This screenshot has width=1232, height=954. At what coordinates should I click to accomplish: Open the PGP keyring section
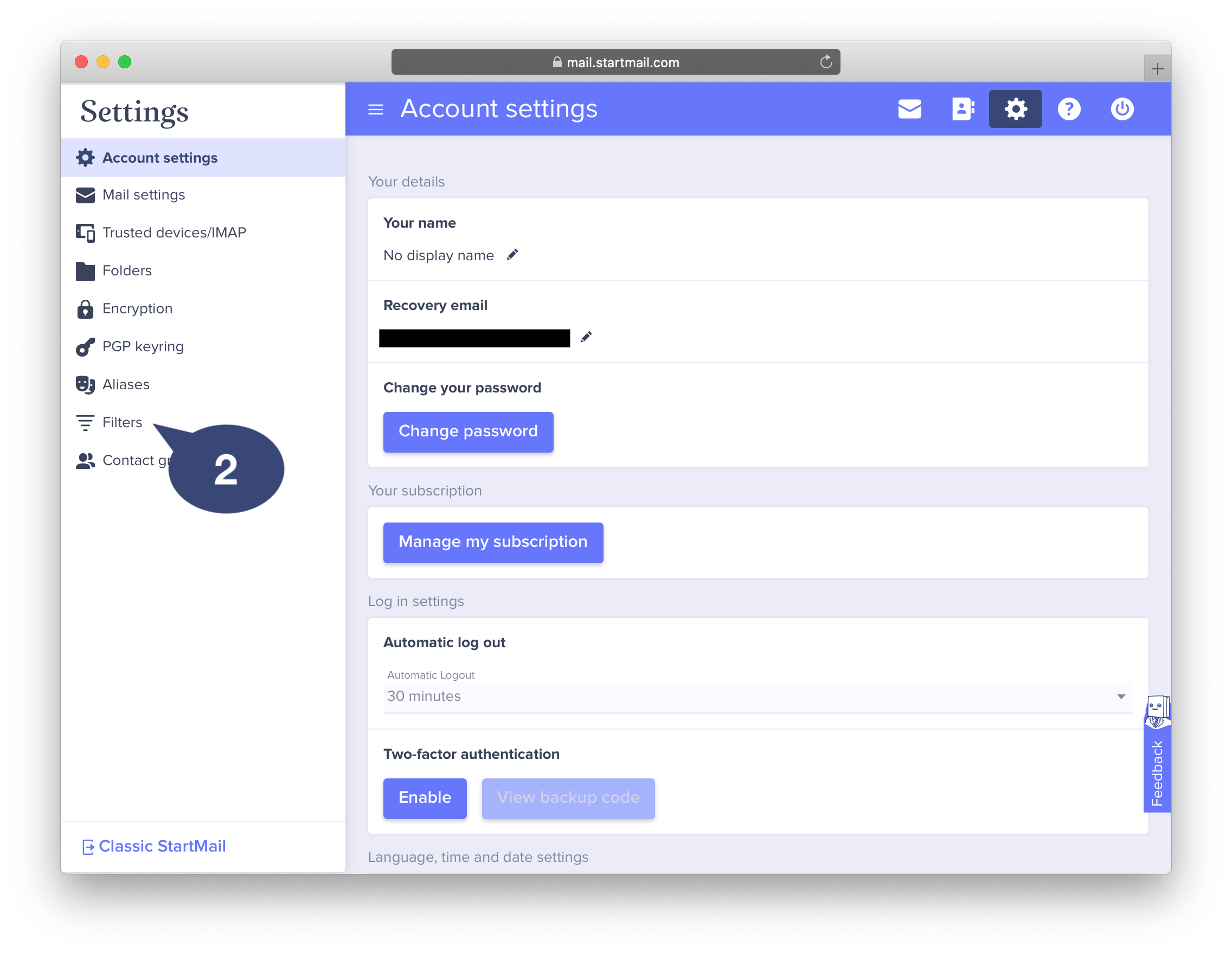coord(142,346)
